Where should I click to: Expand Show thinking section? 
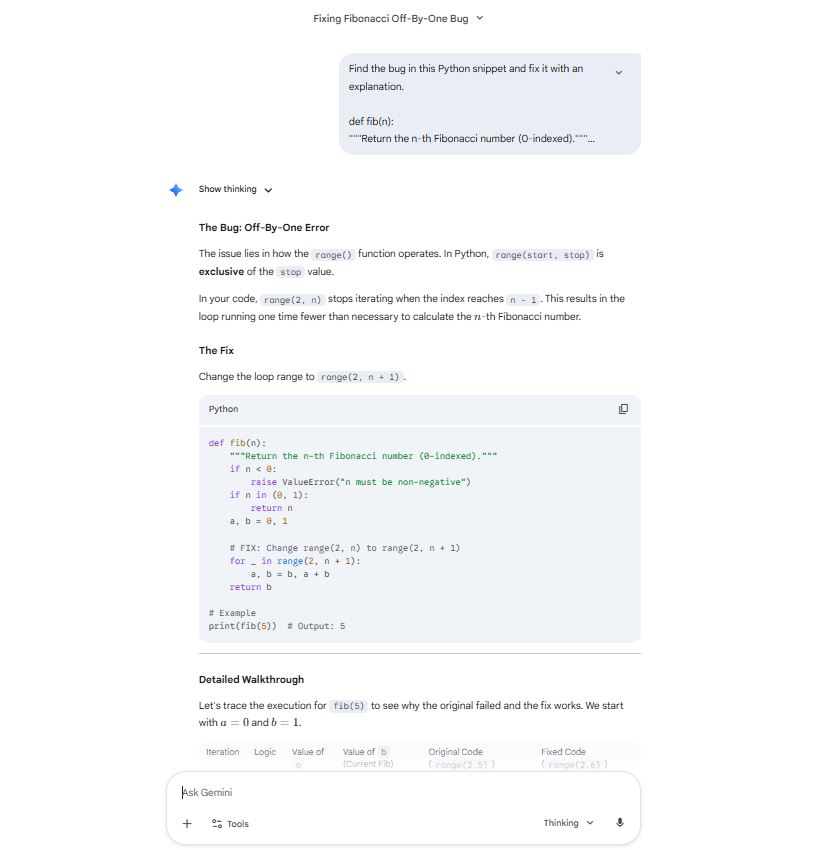point(235,190)
